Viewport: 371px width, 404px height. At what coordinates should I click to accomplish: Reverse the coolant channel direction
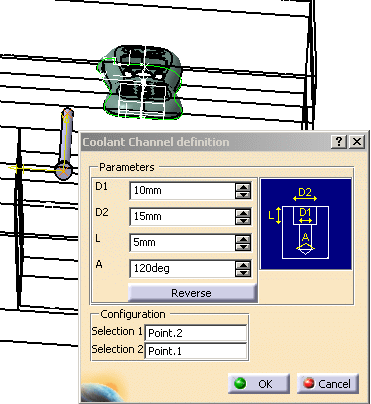(x=192, y=293)
